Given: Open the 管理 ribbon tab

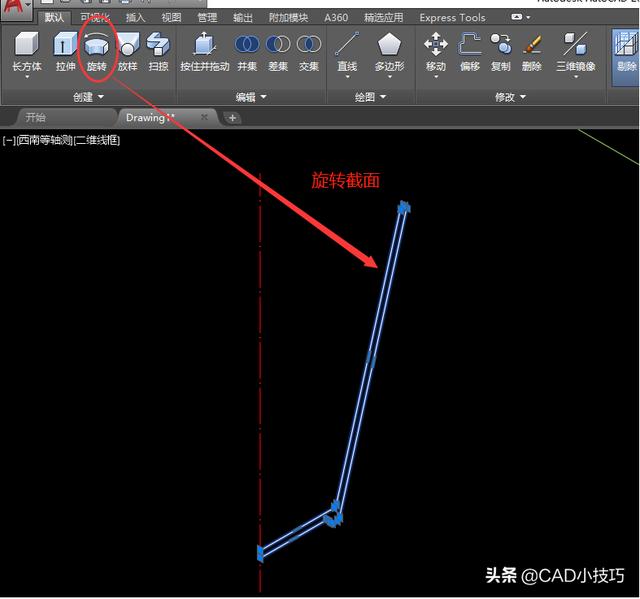Looking at the screenshot, I should click(207, 18).
